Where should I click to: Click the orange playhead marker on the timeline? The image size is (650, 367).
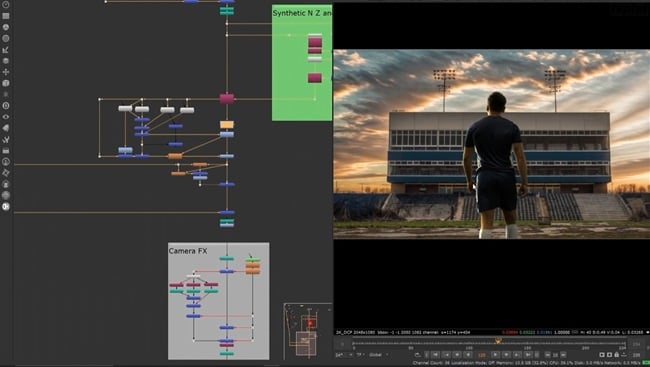coord(498,341)
